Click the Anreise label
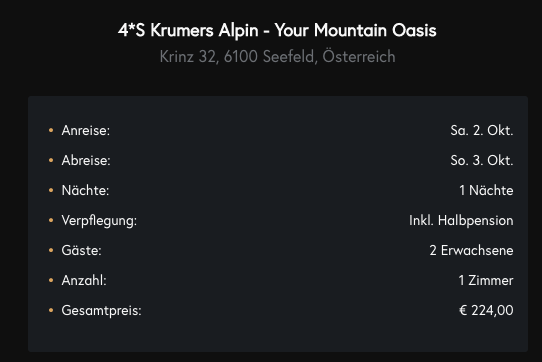 point(86,130)
